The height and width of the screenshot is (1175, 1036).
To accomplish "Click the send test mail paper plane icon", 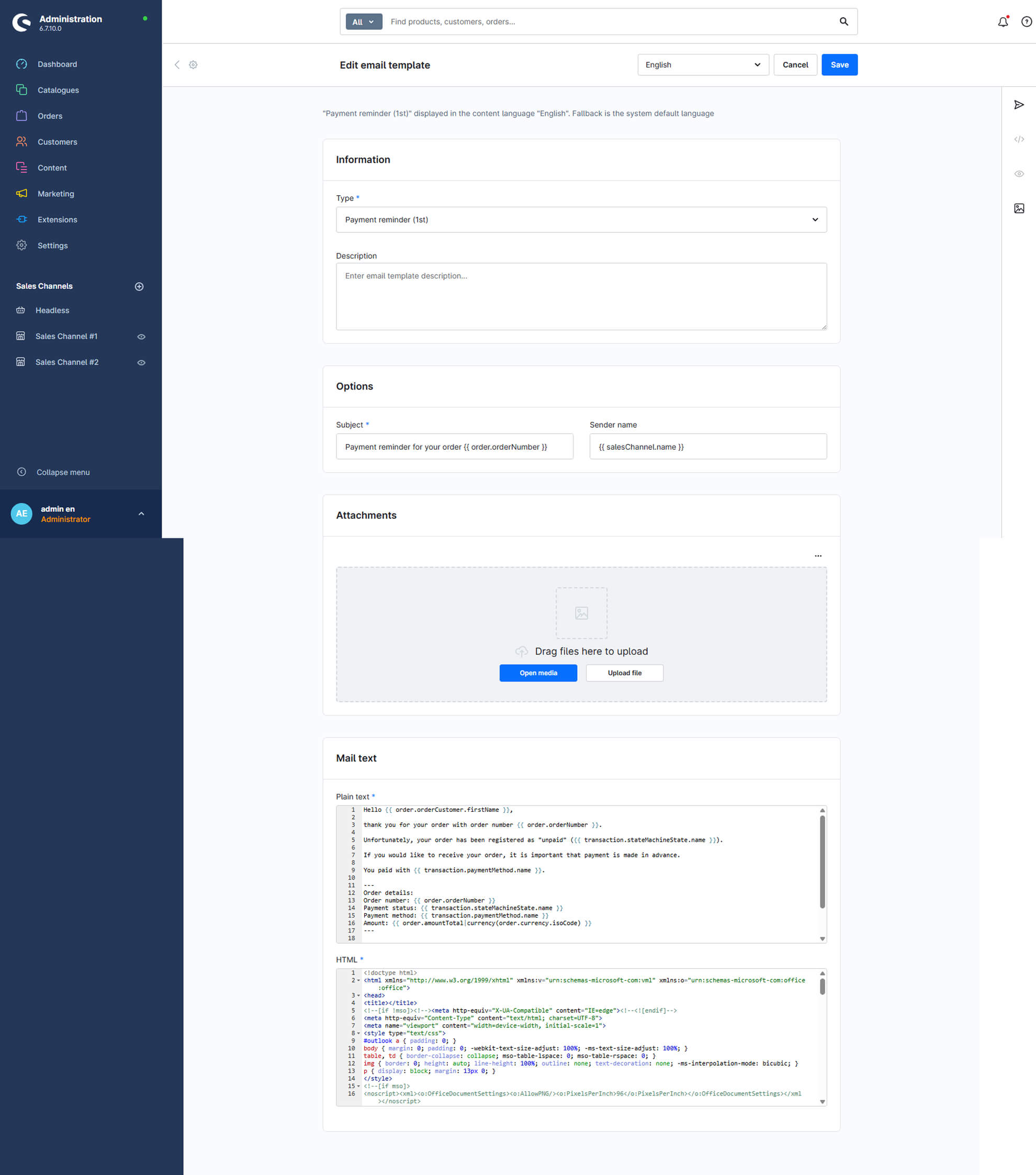I will point(1019,105).
